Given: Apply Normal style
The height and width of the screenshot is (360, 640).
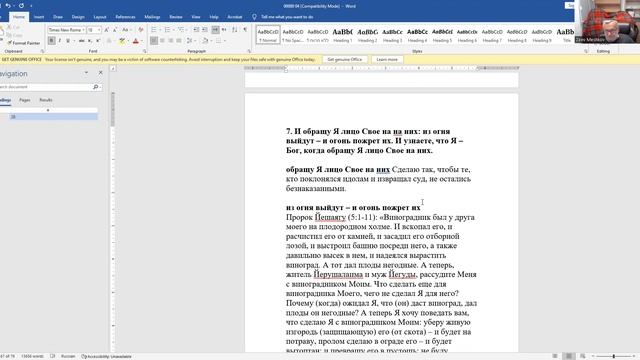Looking at the screenshot, I should pyautogui.click(x=268, y=35).
